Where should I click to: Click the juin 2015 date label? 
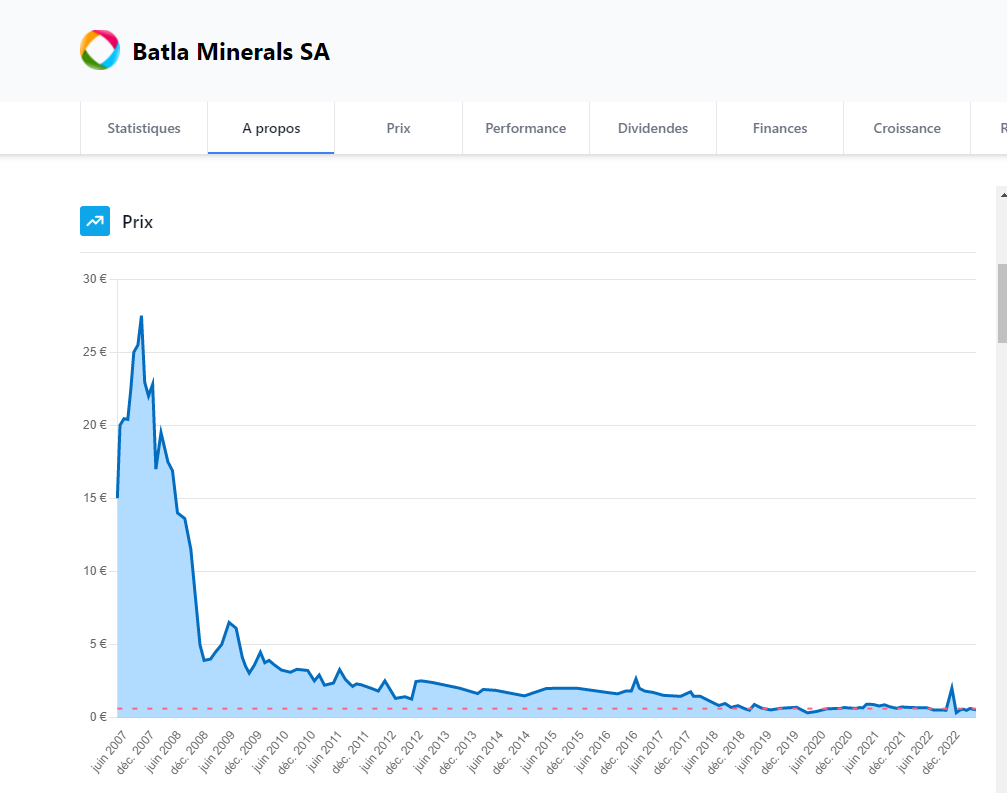(x=539, y=751)
